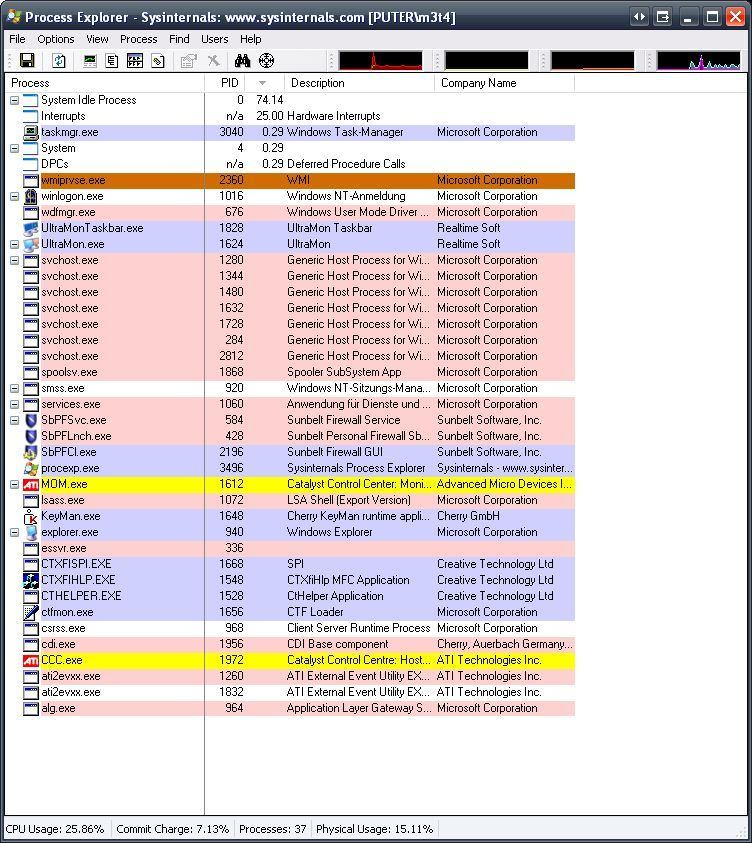Click the CPU column header with sort arrow

tap(264, 83)
